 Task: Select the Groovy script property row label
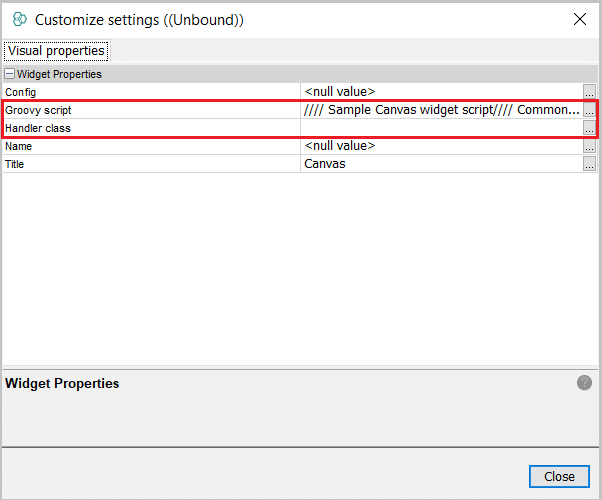pos(39,110)
